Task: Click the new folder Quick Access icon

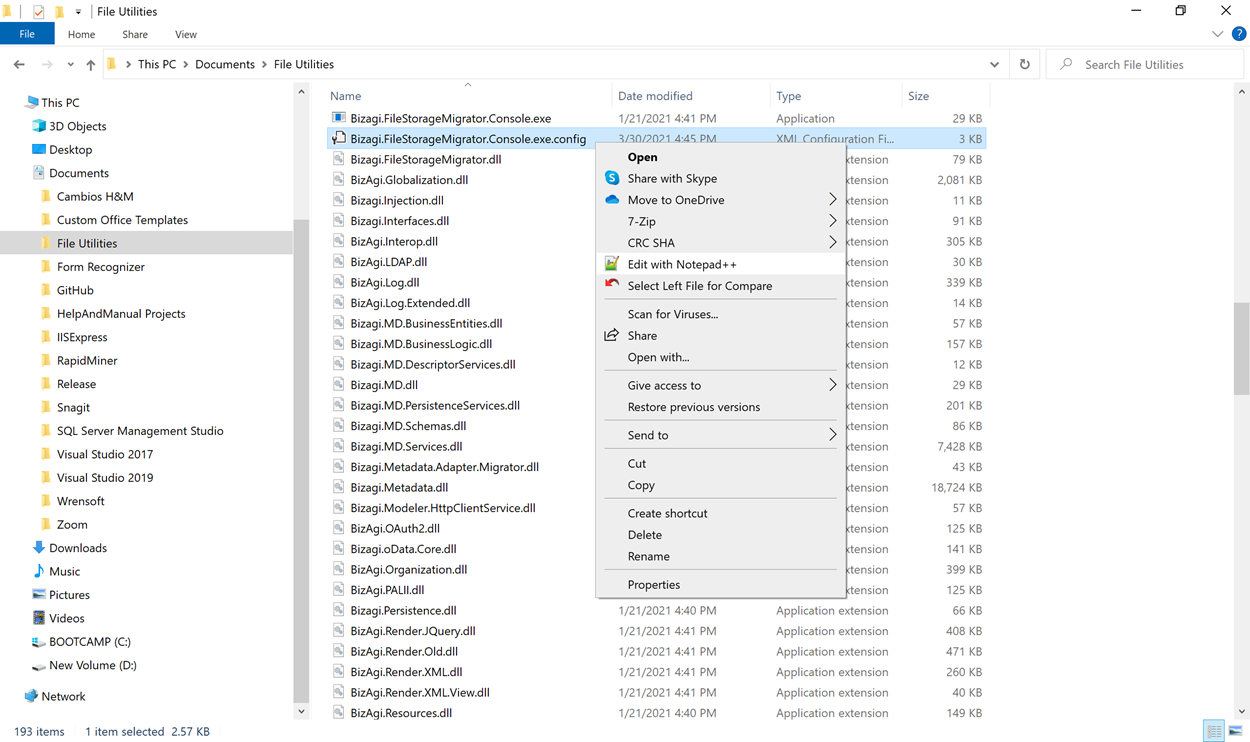Action: pyautogui.click(x=58, y=11)
